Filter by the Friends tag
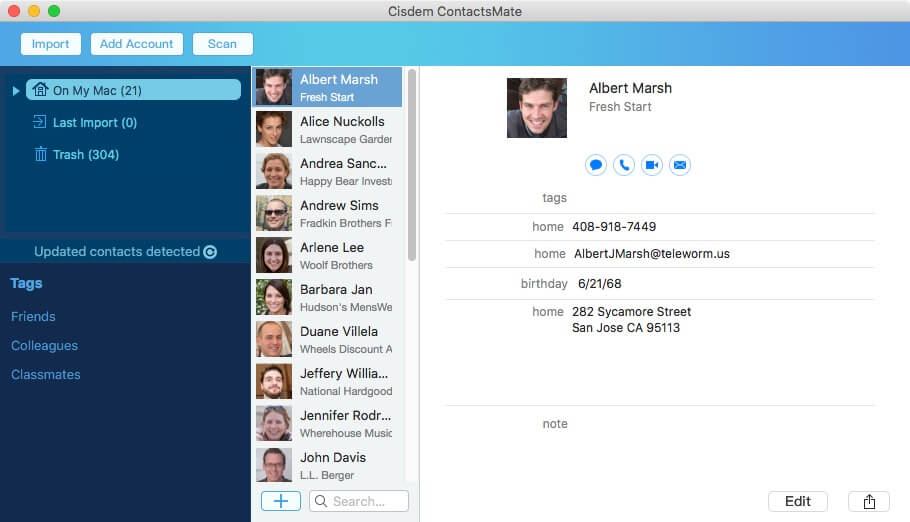This screenshot has height=522, width=910. (33, 316)
